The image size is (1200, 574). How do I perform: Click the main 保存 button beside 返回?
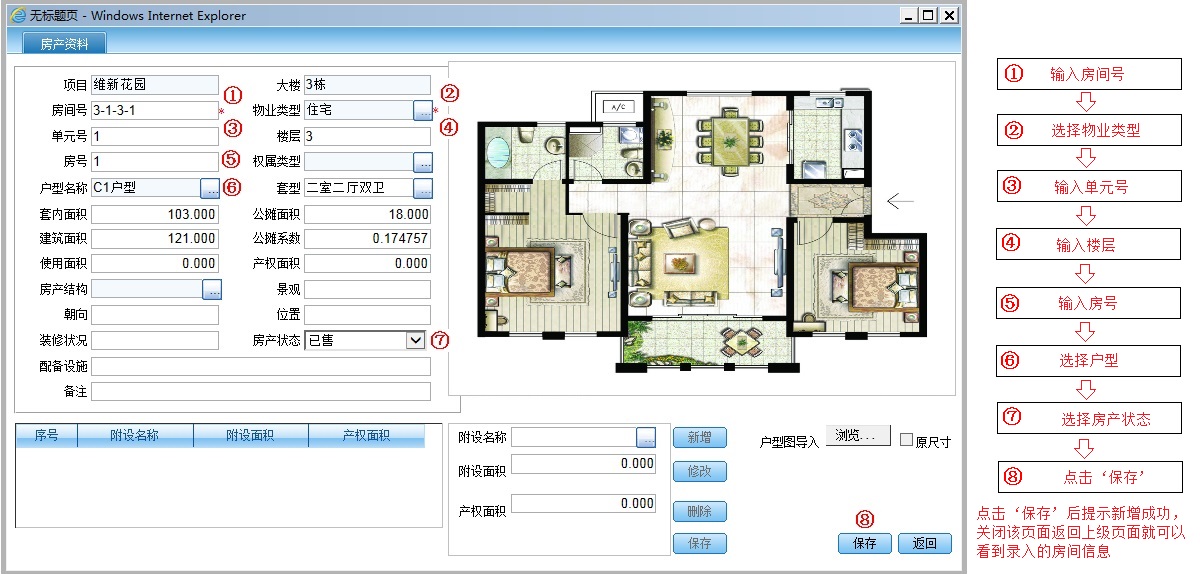pyautogui.click(x=864, y=543)
